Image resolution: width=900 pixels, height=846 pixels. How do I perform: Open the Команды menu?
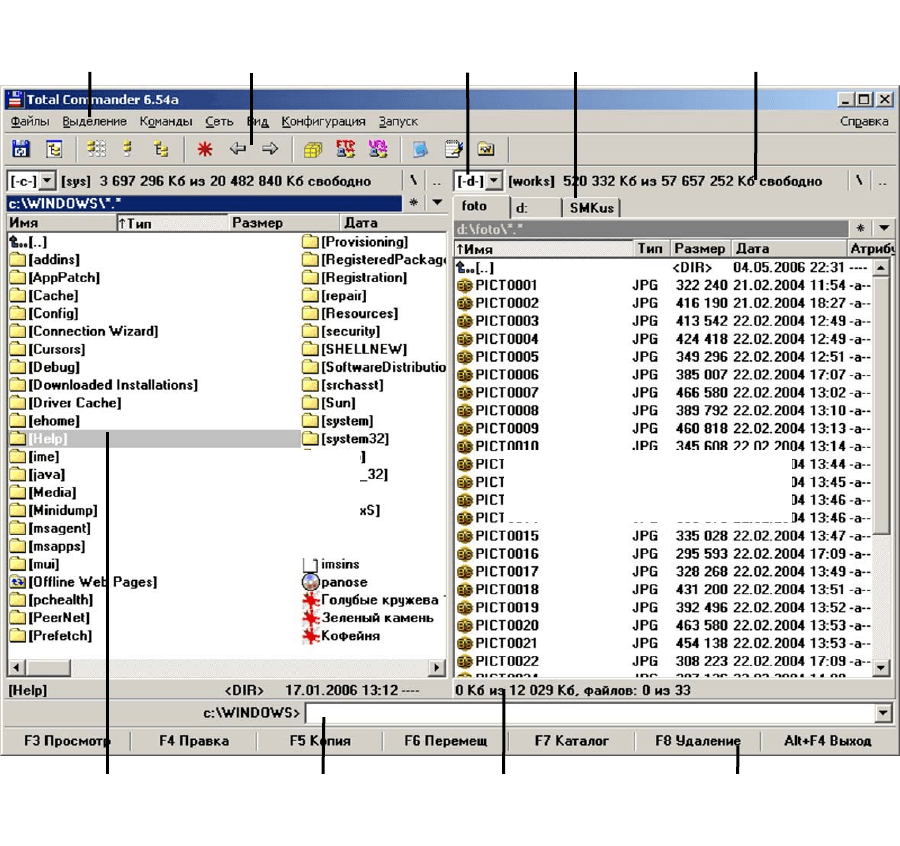[x=166, y=122]
